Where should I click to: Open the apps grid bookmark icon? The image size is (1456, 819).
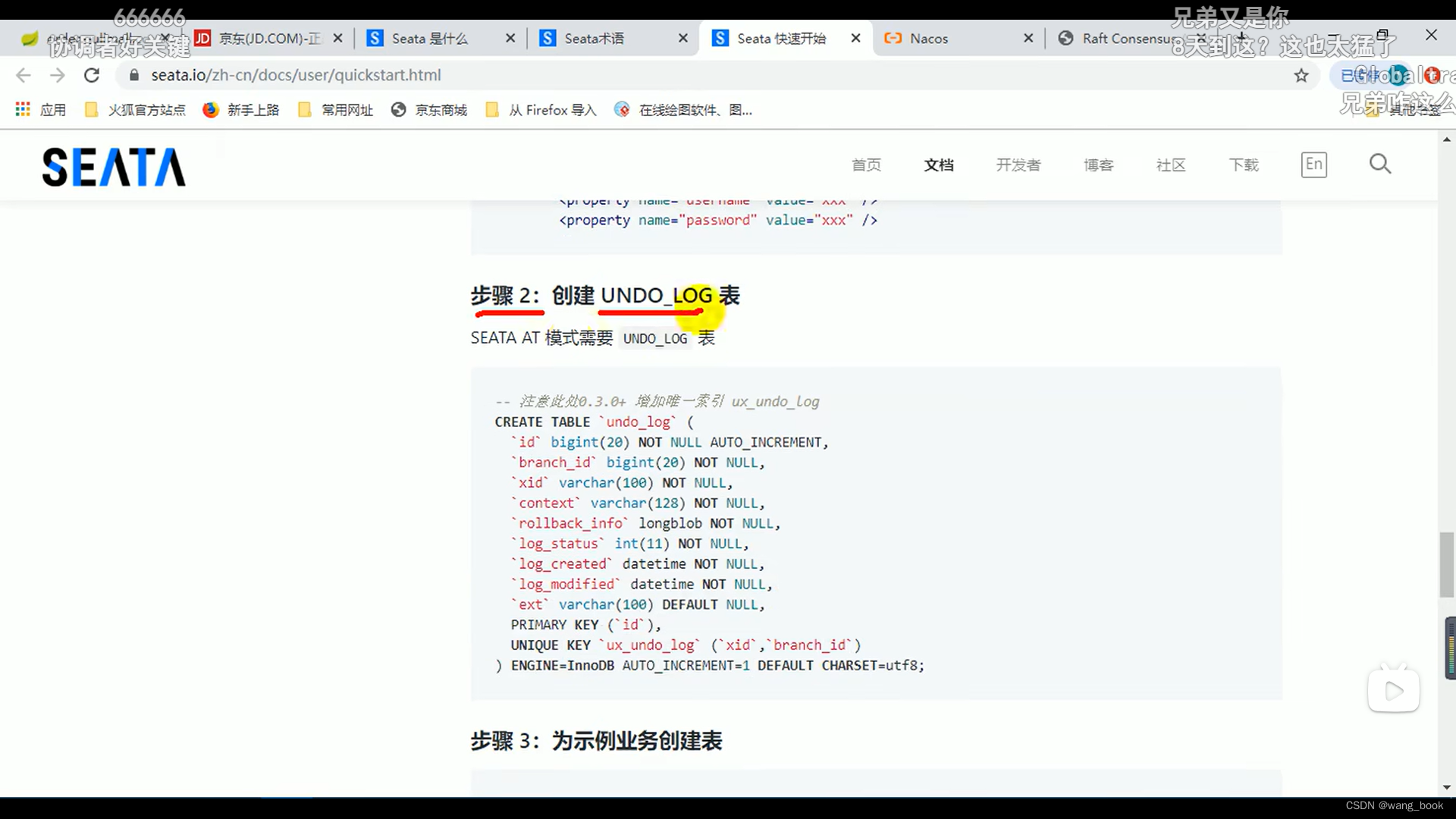point(23,110)
